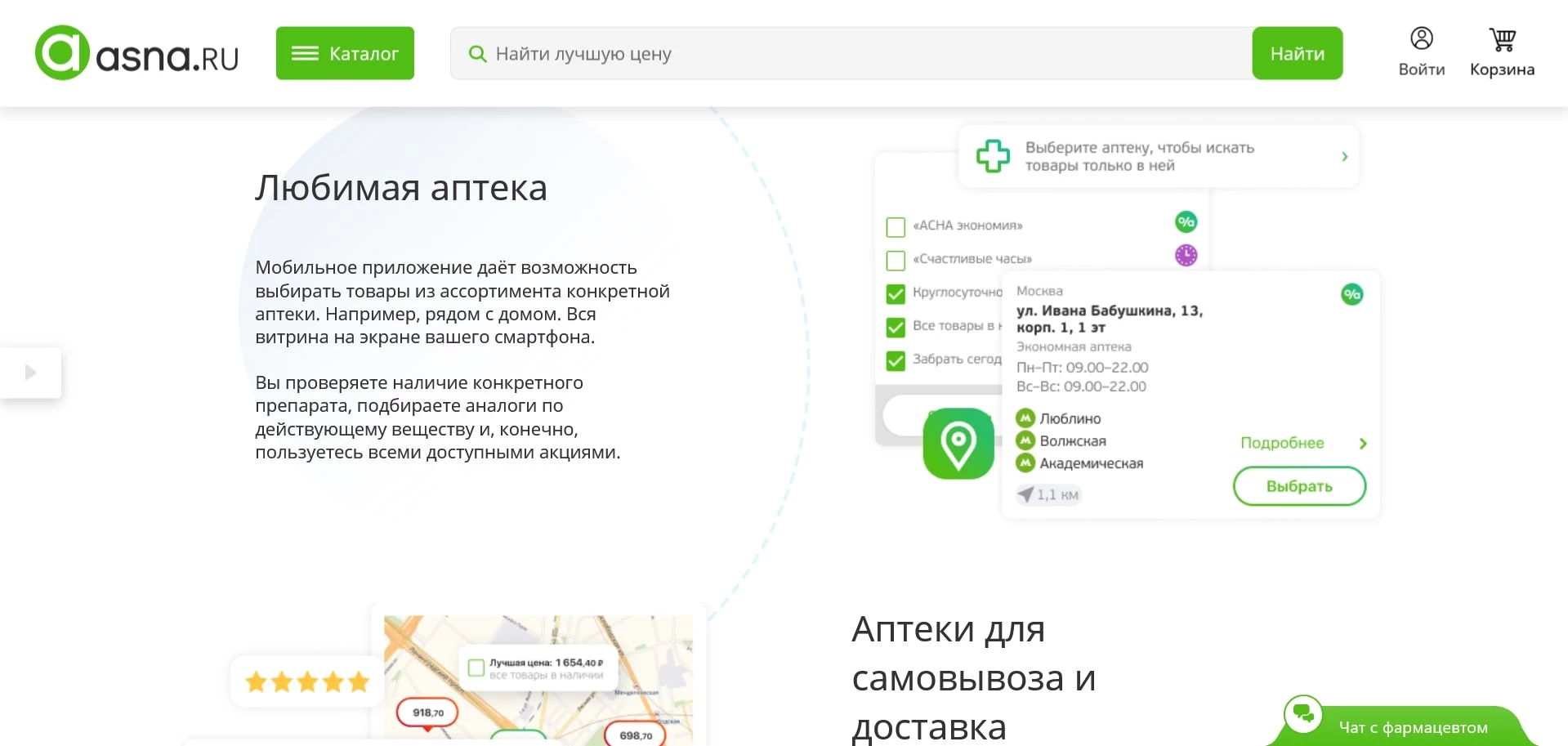The image size is (1568, 746).
Task: Click the Найти search button
Action: point(1296,53)
